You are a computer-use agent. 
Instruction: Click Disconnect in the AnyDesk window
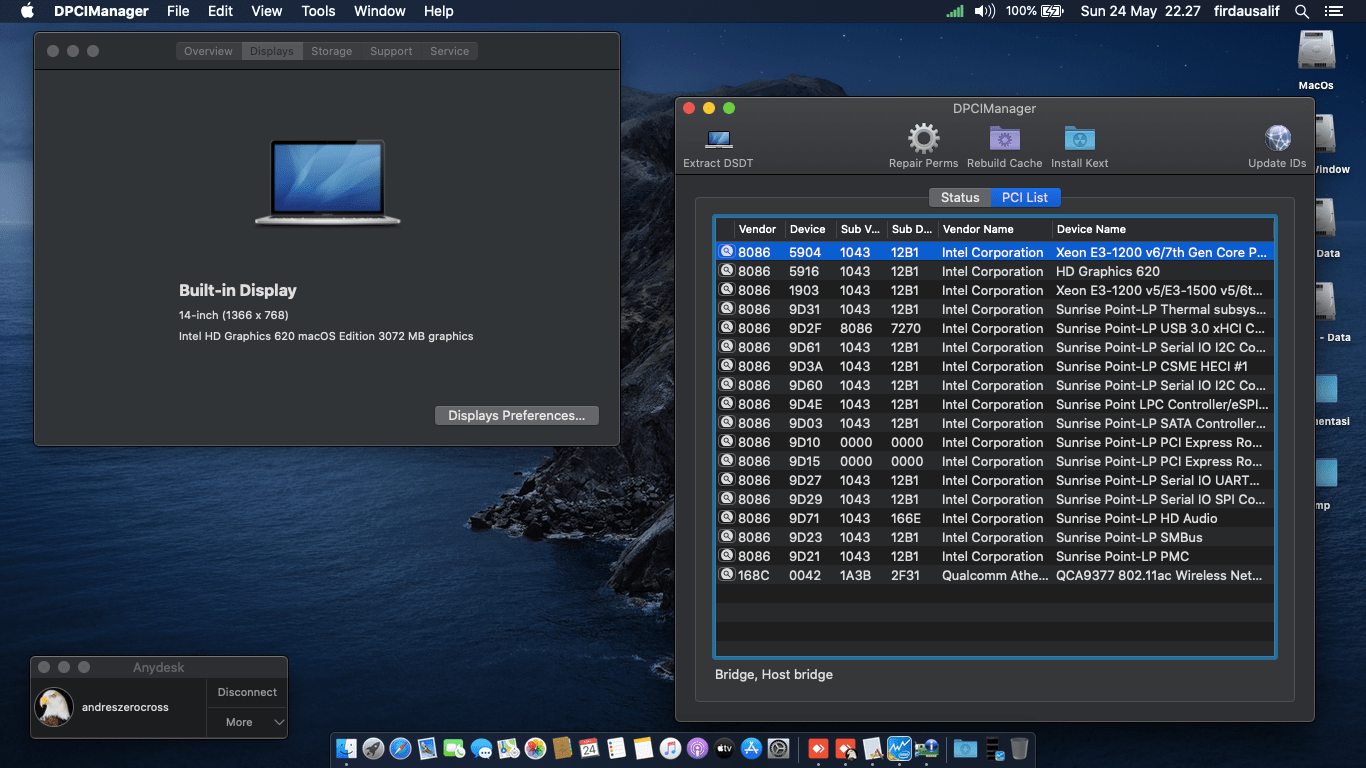point(246,691)
